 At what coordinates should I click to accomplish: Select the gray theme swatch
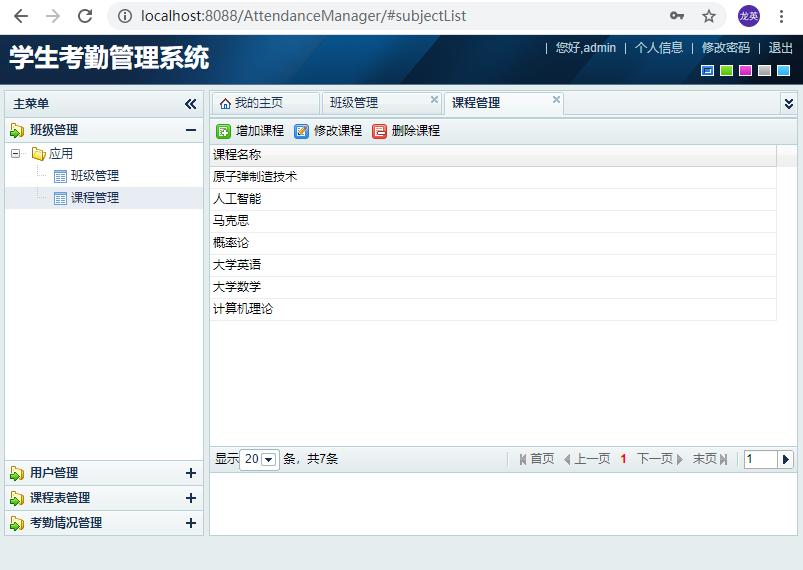click(x=765, y=70)
